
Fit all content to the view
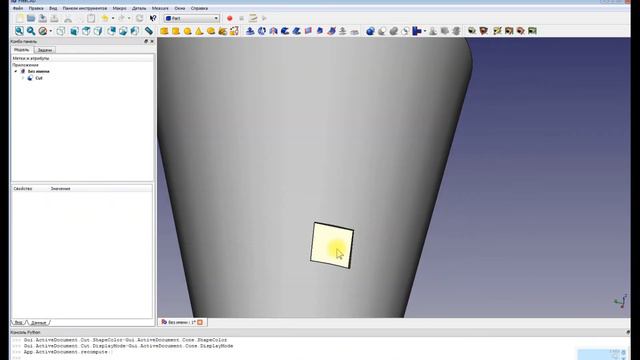(19, 31)
